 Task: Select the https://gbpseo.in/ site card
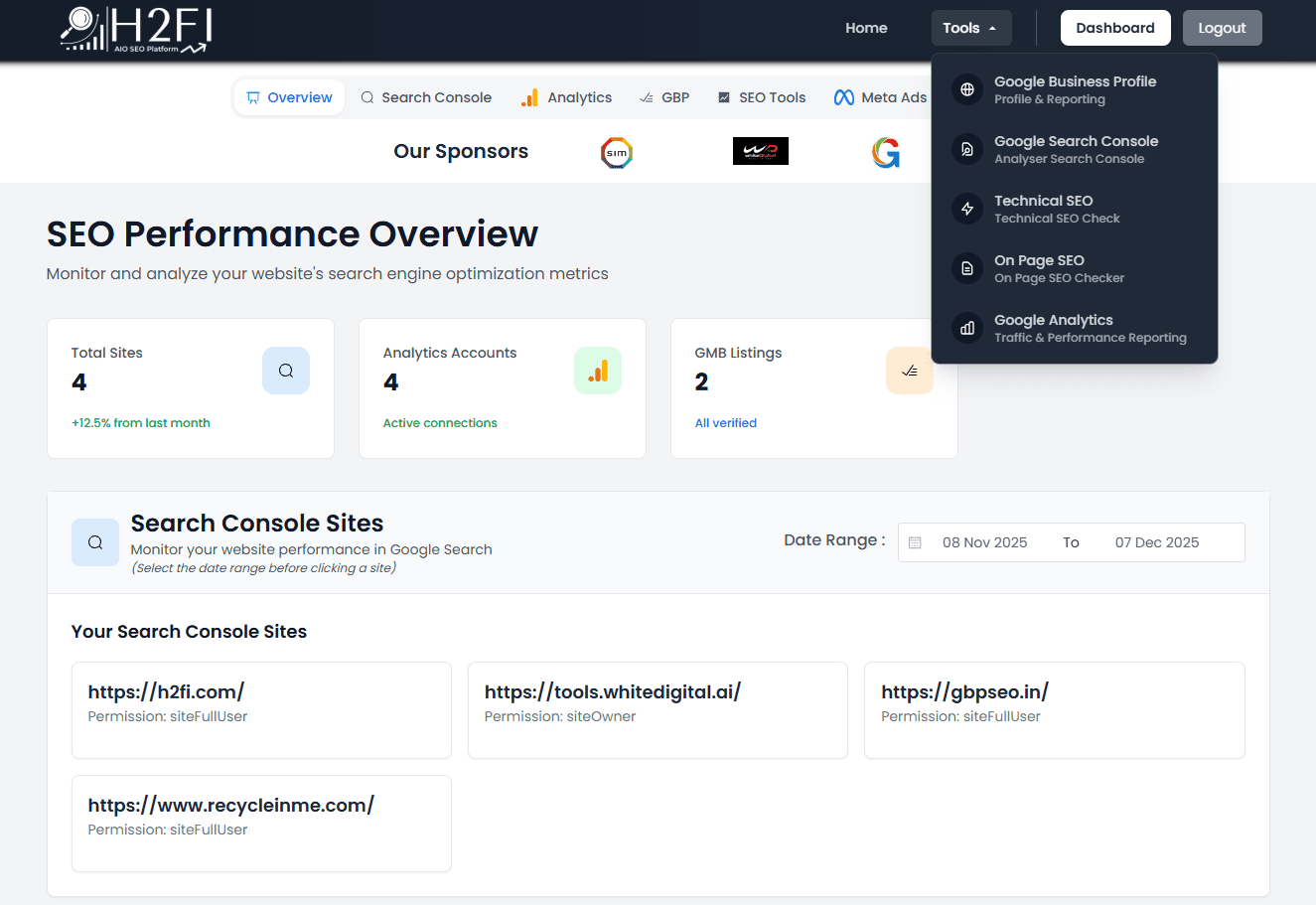pos(1054,709)
